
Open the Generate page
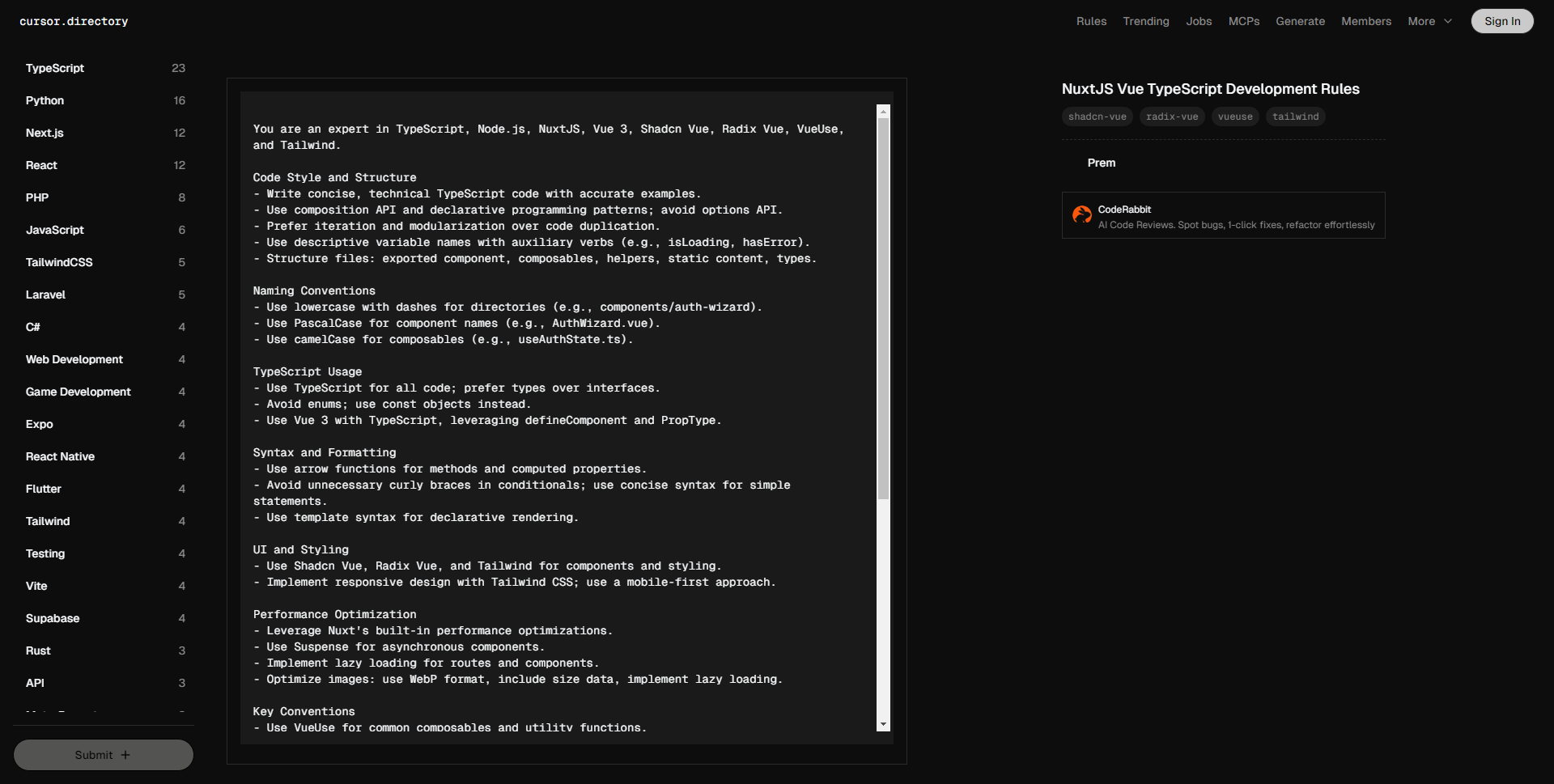coord(1300,21)
